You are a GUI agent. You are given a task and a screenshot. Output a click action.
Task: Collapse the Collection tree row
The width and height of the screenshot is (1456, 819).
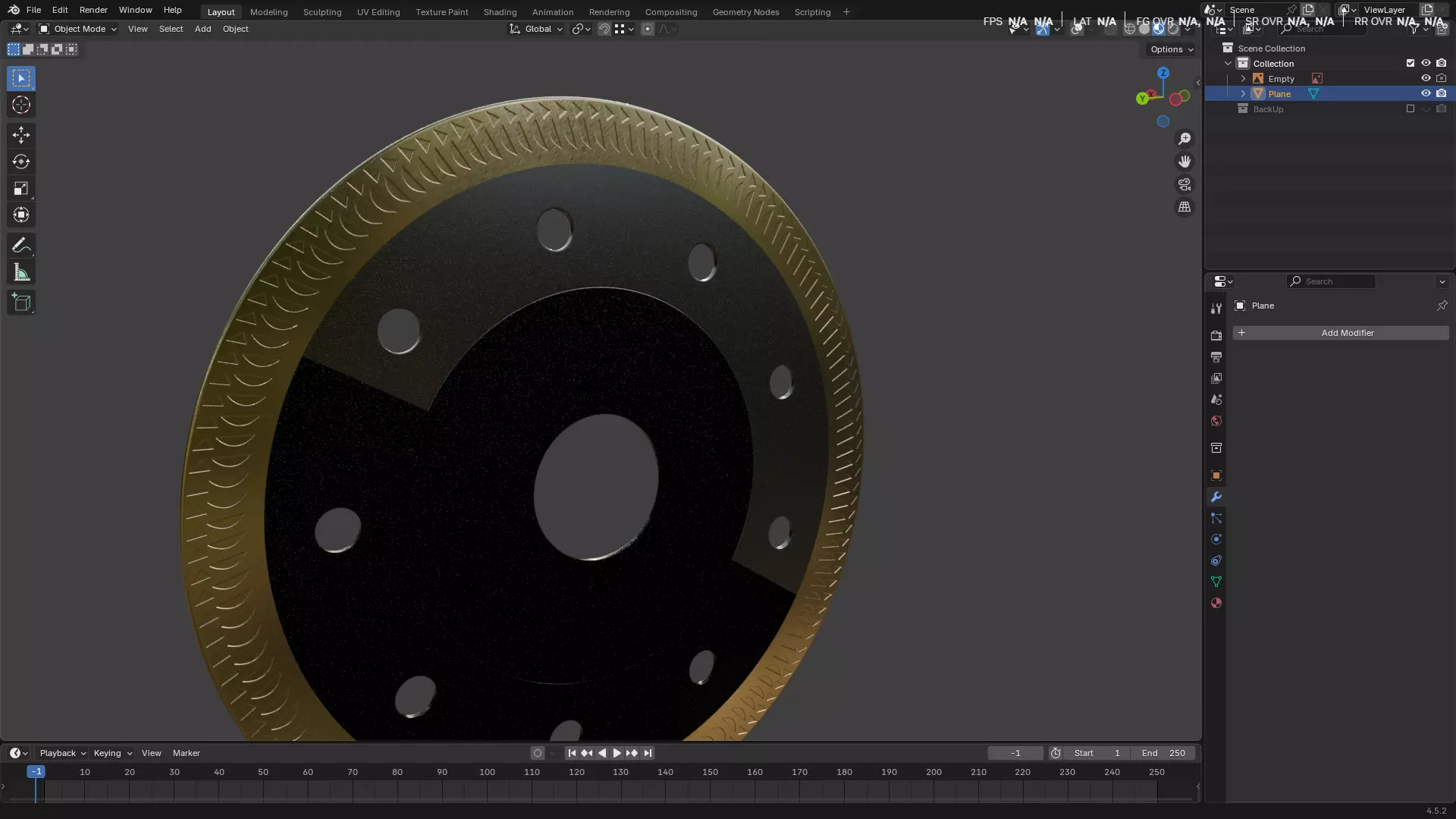(x=1228, y=63)
